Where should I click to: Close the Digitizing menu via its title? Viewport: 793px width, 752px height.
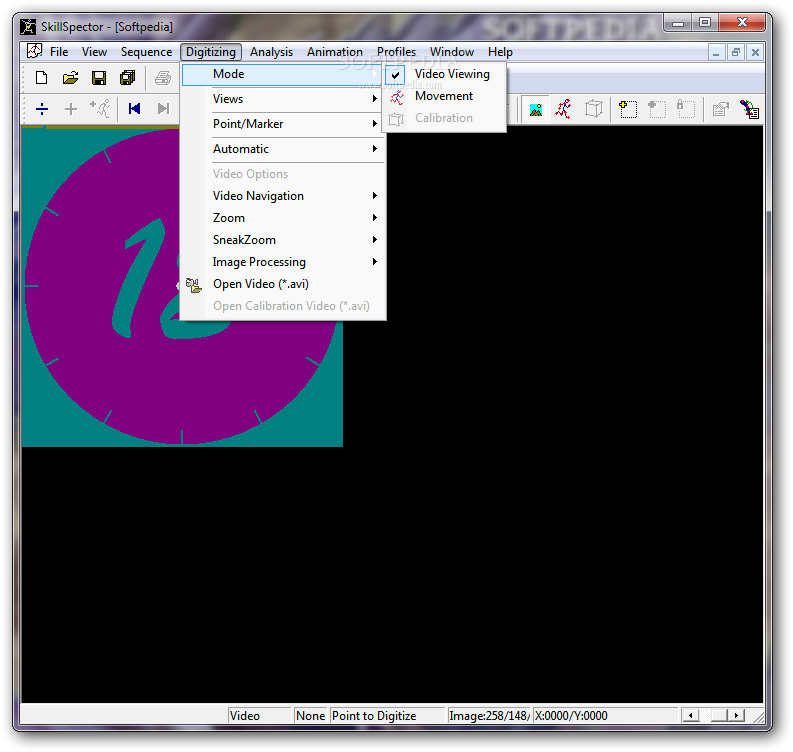click(211, 52)
